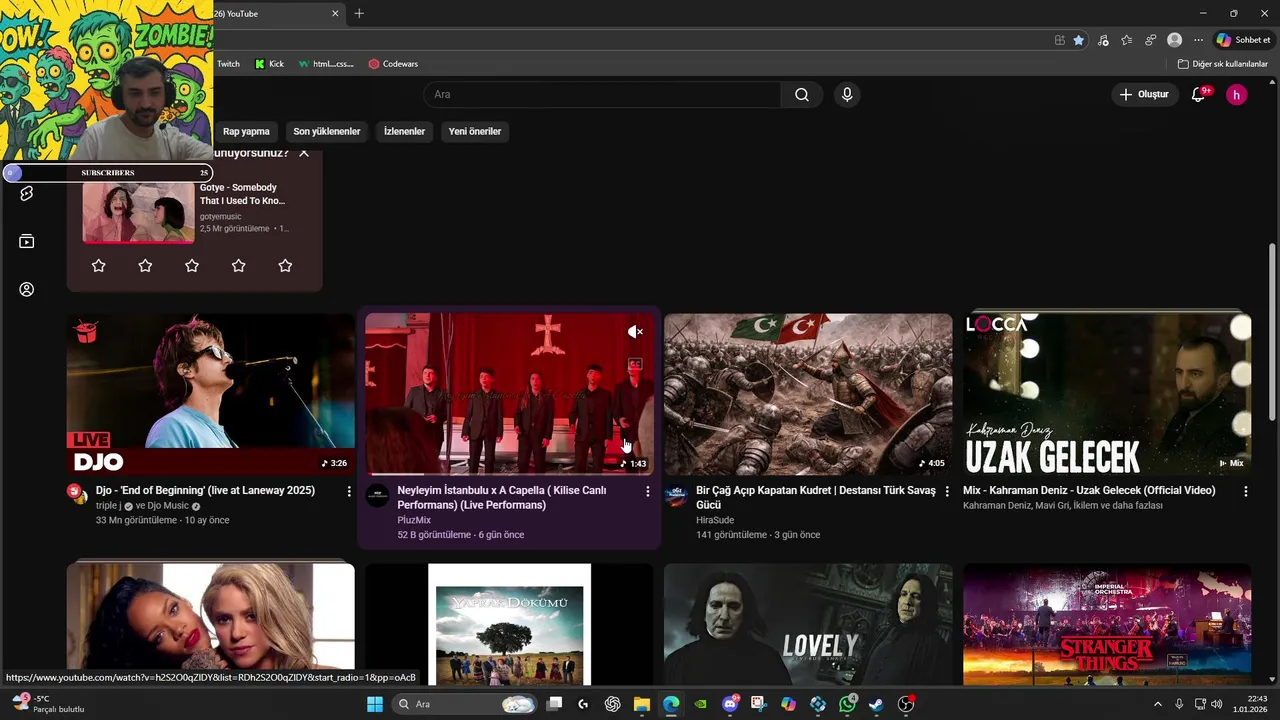The image size is (1280, 720).
Task: Open the Stranger Things orchestra thumbnail
Action: click(1107, 624)
